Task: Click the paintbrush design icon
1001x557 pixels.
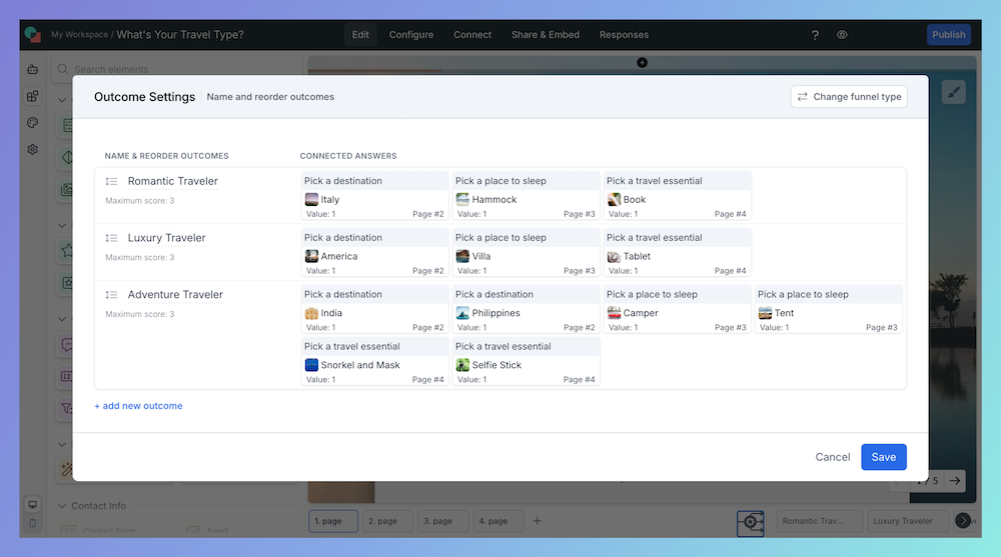Action: (x=953, y=92)
